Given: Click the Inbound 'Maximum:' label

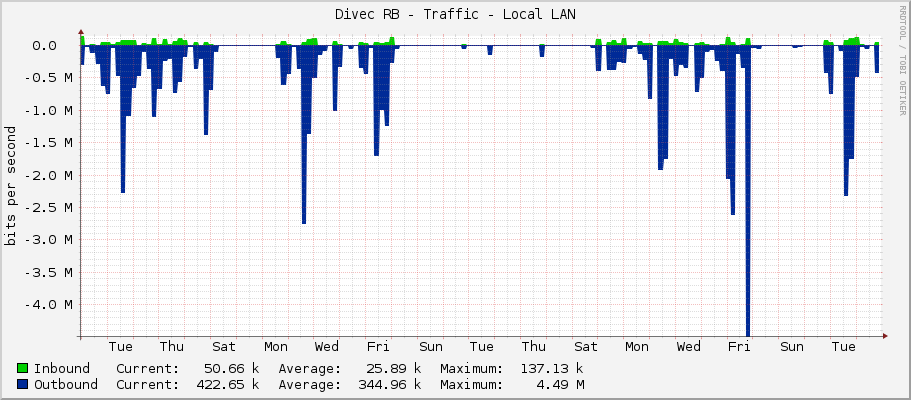Looking at the screenshot, I should pos(472,369).
